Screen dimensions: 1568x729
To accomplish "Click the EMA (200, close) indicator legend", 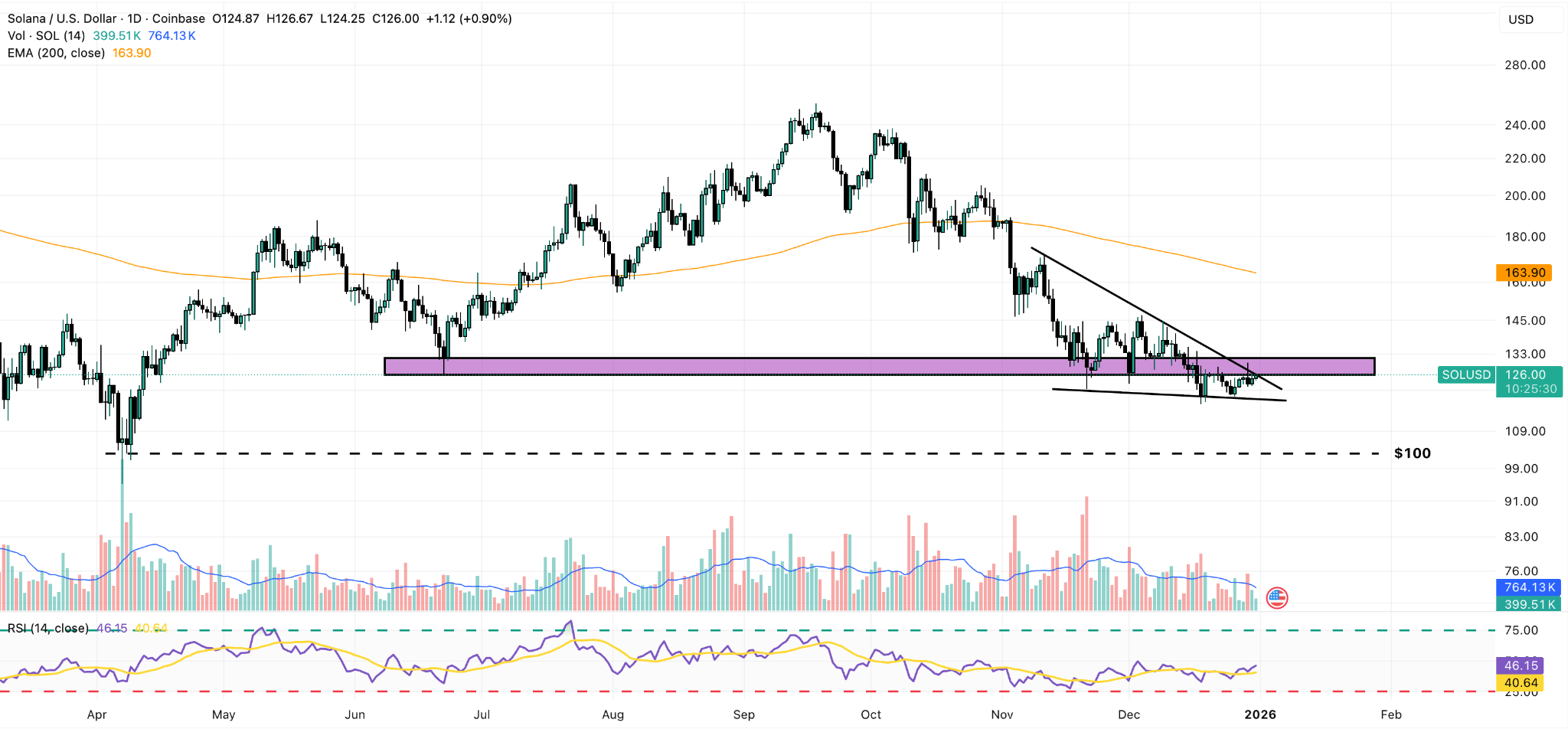I will (56, 53).
